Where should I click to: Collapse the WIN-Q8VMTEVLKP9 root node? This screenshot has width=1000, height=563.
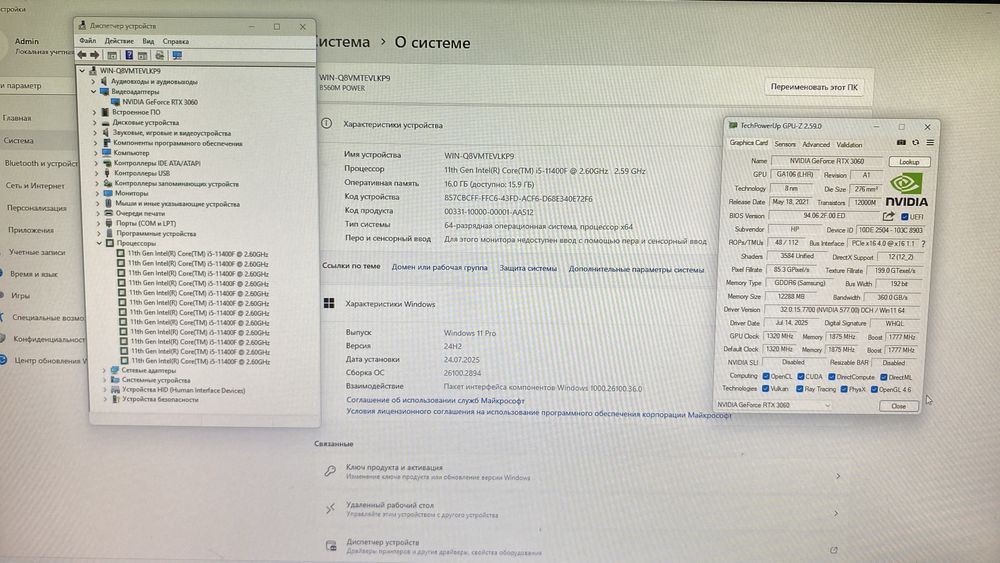82,71
